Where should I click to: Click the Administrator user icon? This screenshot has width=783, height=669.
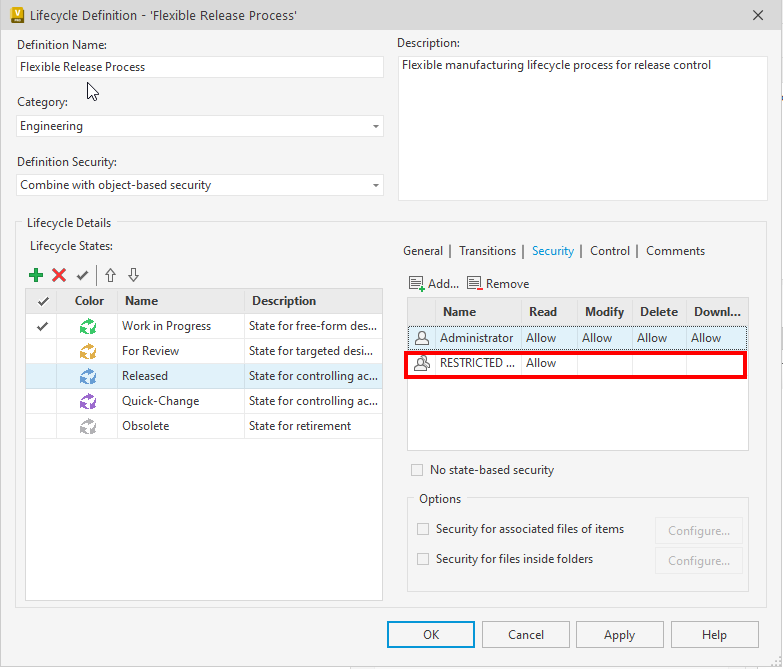pos(422,338)
